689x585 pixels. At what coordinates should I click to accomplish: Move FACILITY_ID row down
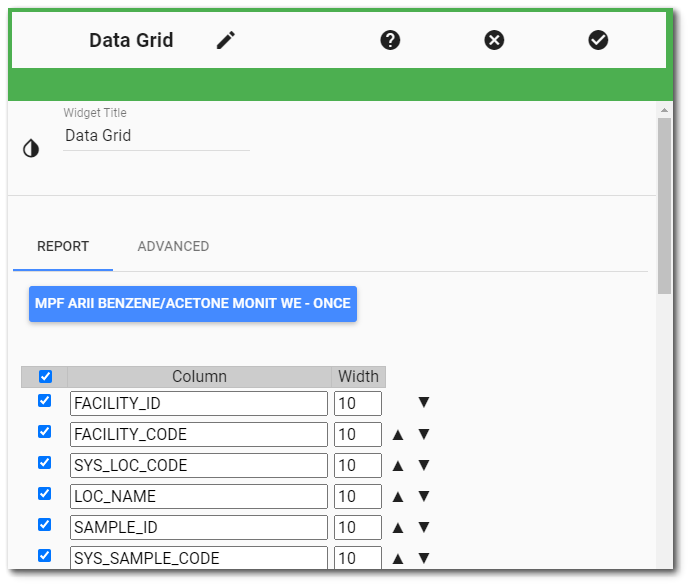[424, 402]
